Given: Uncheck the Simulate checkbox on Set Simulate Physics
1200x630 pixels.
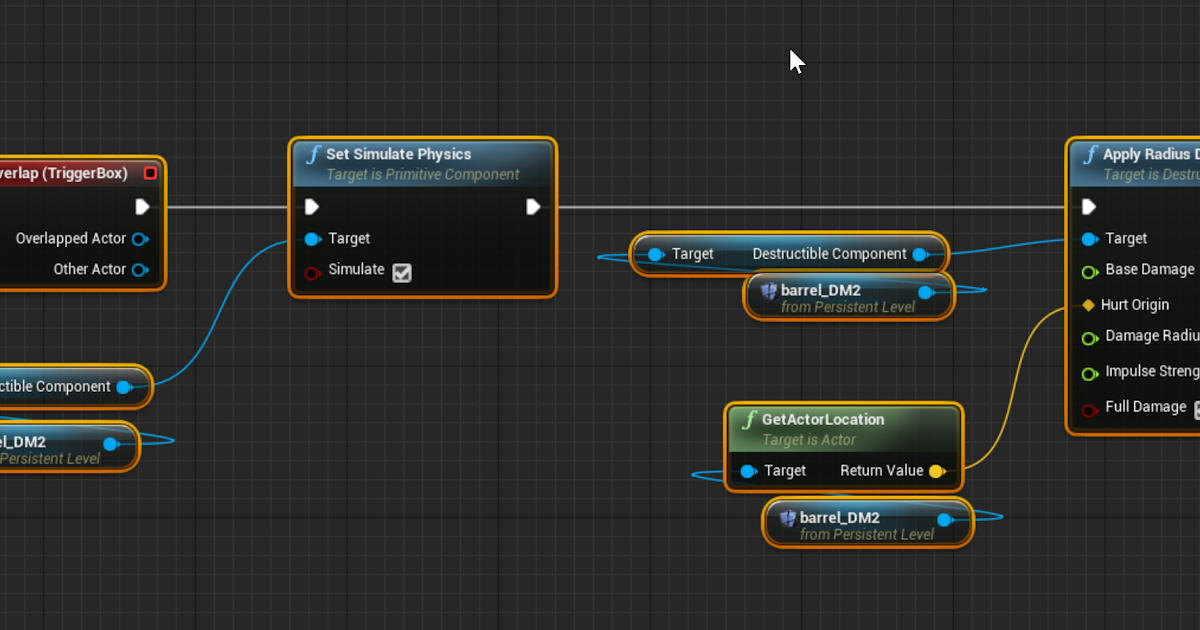Looking at the screenshot, I should 402,271.
